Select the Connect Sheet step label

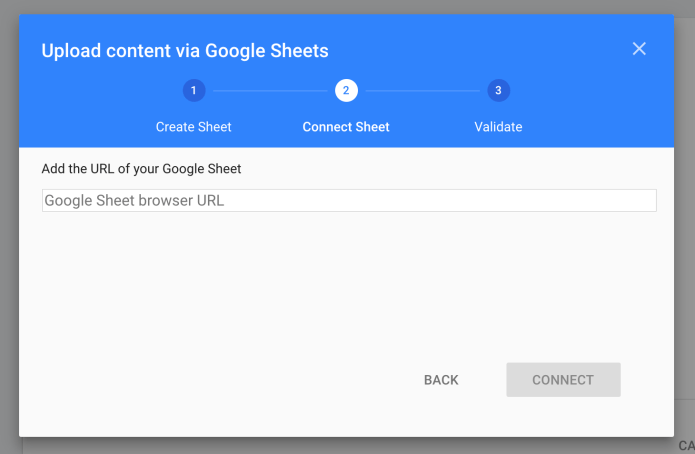pos(346,127)
